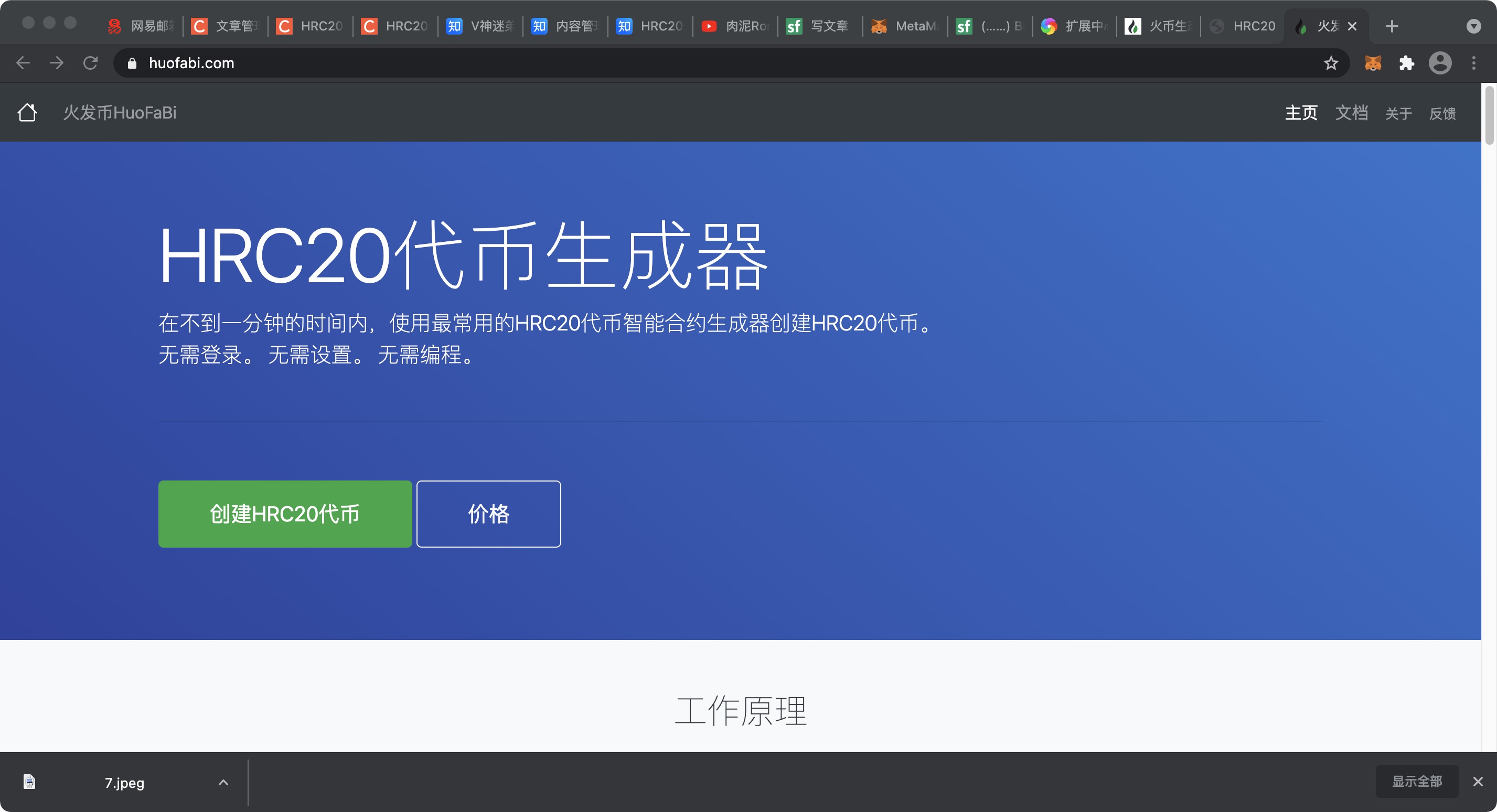Image resolution: width=1497 pixels, height=812 pixels.
Task: Click the green 创建HRC20代币 button
Action: pyautogui.click(x=285, y=514)
